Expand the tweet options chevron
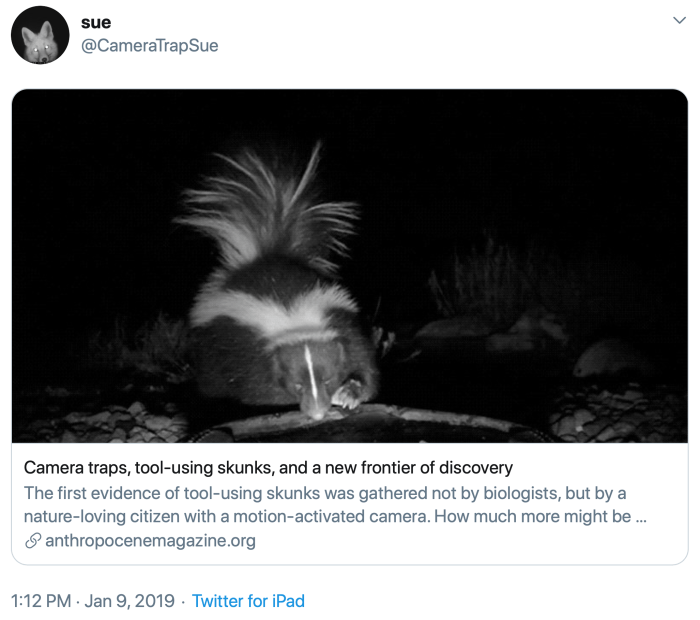 point(679,20)
